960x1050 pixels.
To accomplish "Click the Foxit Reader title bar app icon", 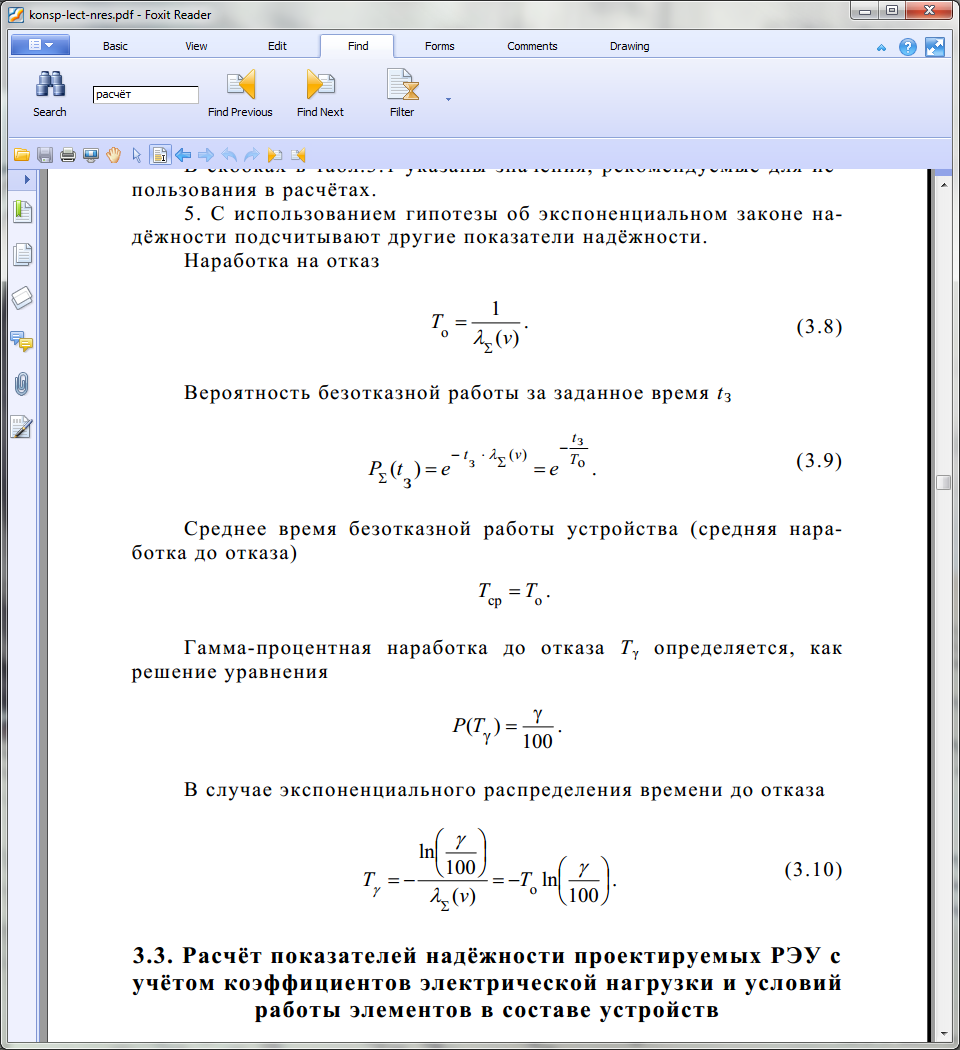I will coord(16,14).
